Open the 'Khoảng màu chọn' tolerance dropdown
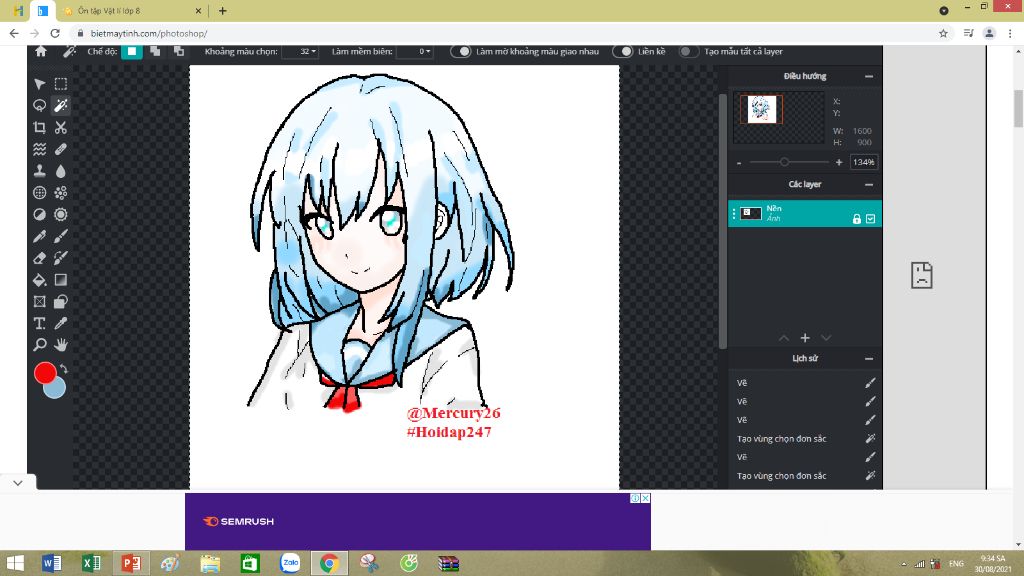Image resolution: width=1024 pixels, height=576 pixels. [x=300, y=52]
